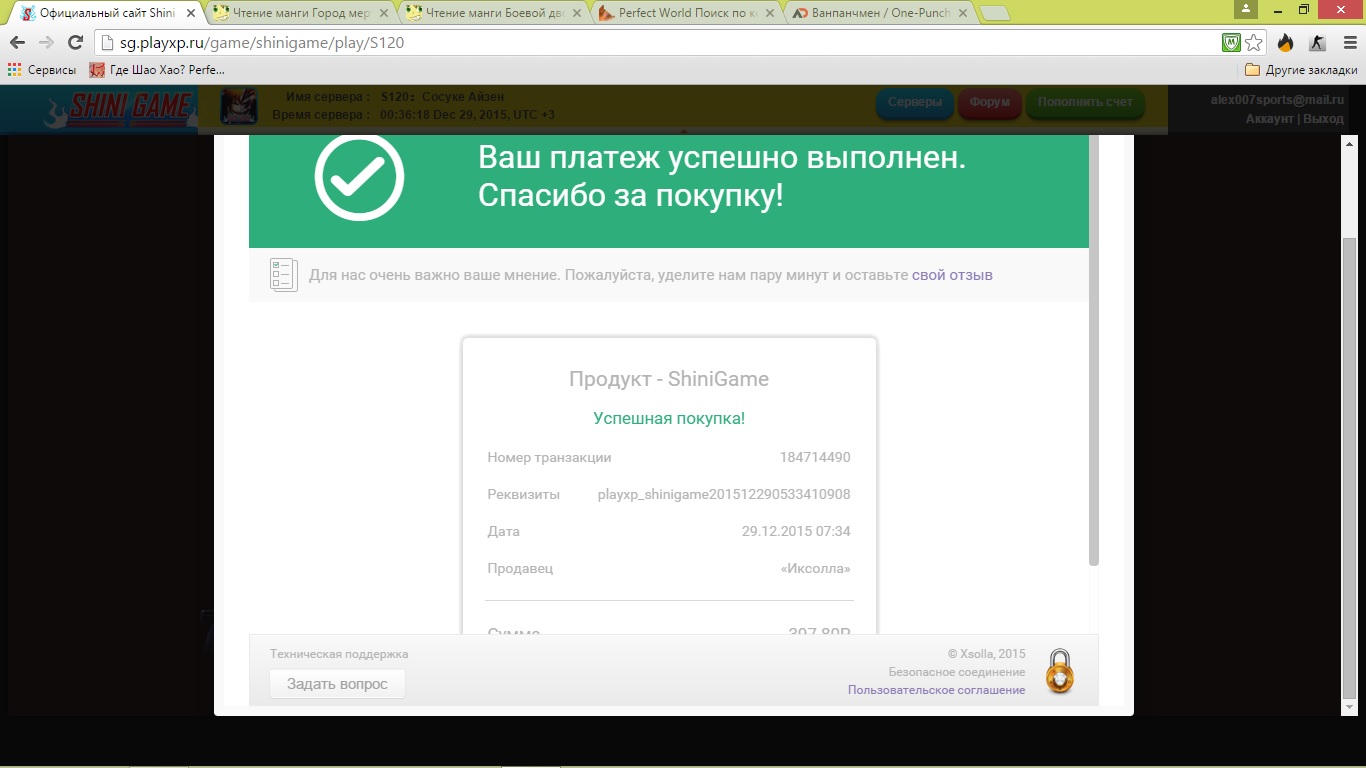
Task: Click the browser forward arrow
Action: coord(46,43)
